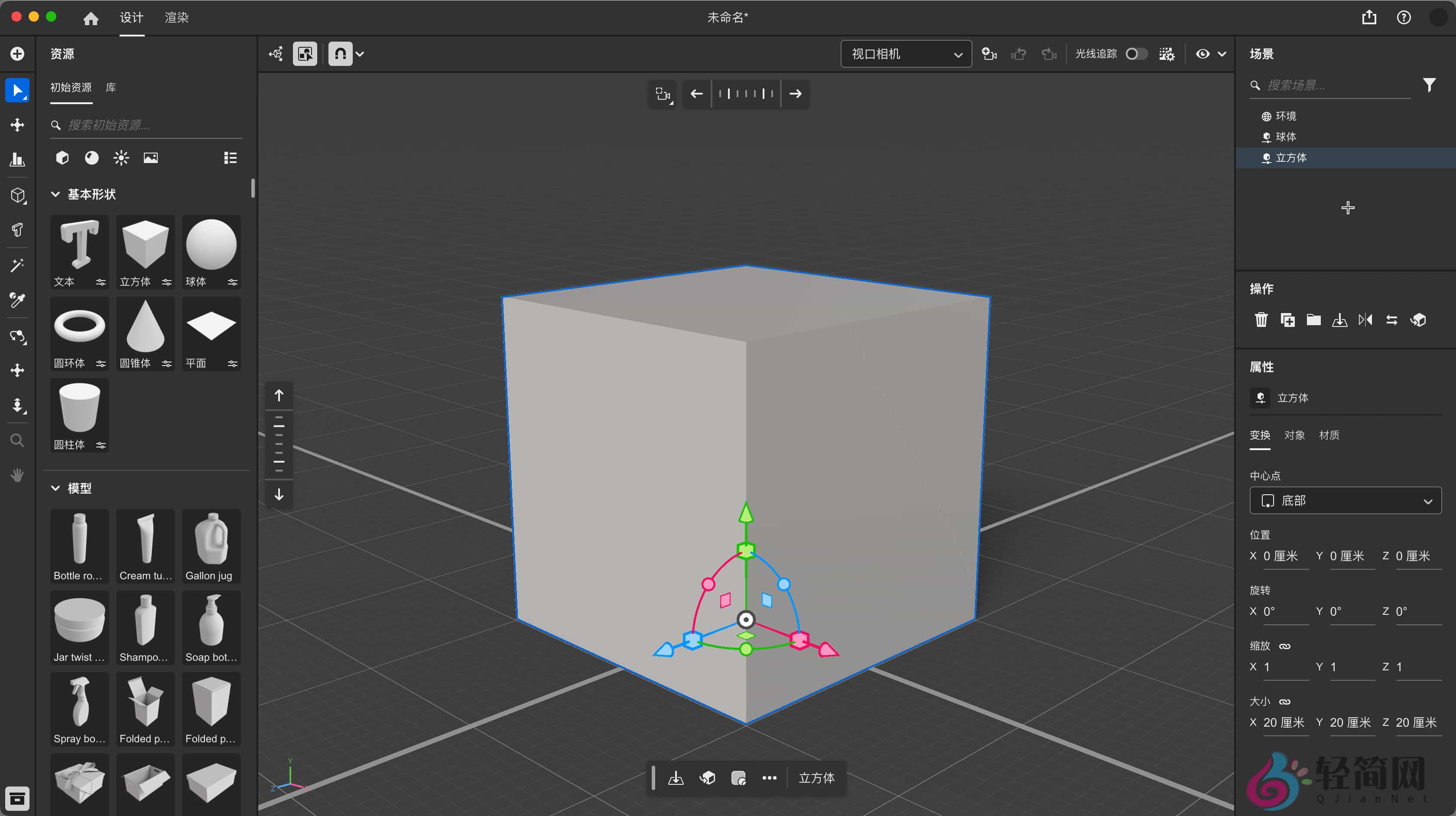Toggle the snap magnet option in top toolbar

[x=340, y=54]
